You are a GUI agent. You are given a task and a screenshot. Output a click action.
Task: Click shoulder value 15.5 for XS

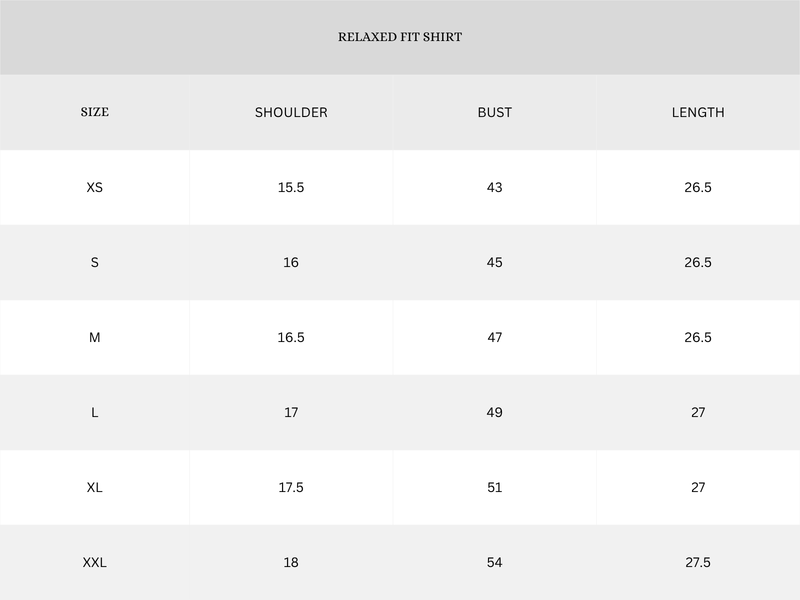291,187
